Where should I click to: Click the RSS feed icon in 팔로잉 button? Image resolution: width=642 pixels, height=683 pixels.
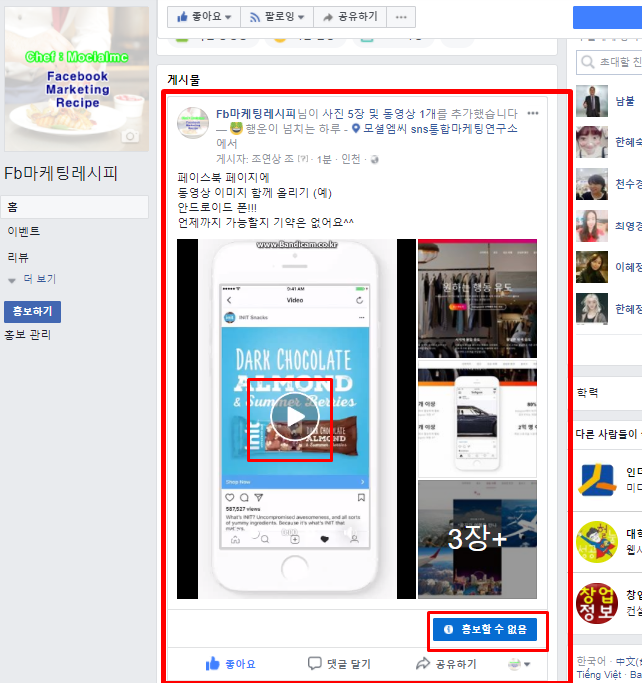pyautogui.click(x=254, y=17)
